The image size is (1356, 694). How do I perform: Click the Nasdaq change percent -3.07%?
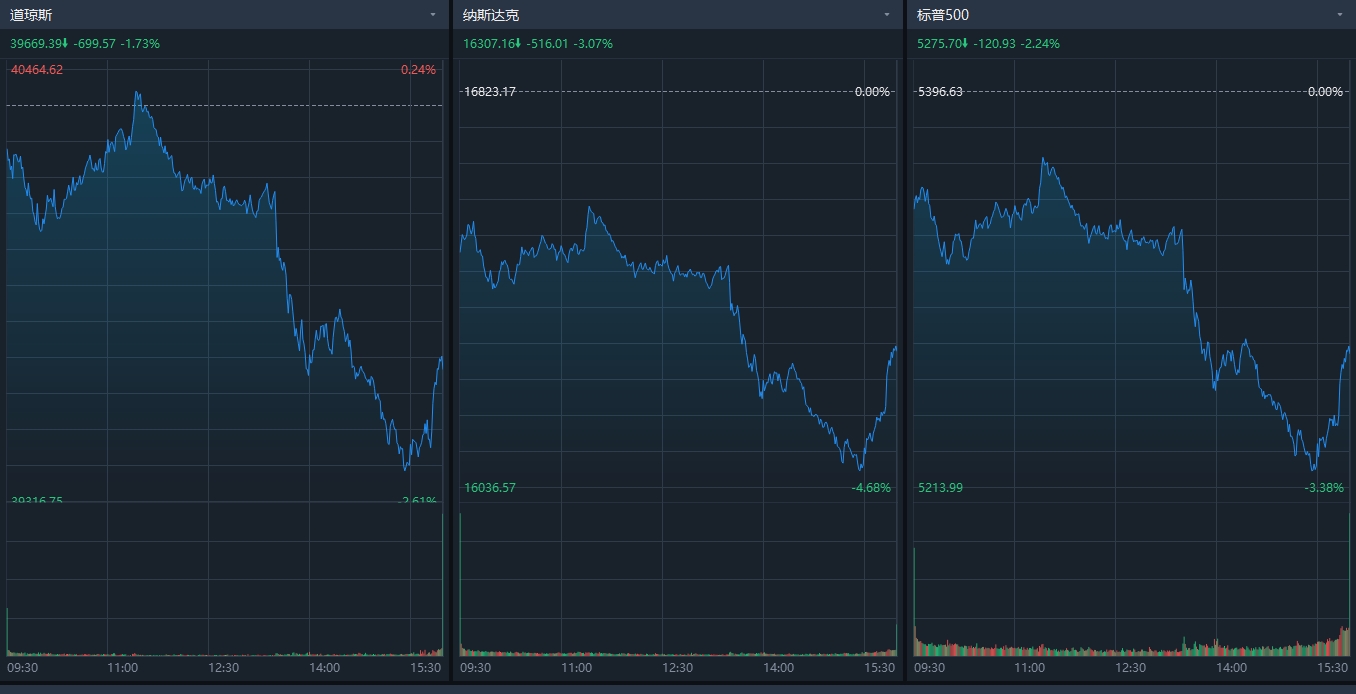[x=593, y=44]
